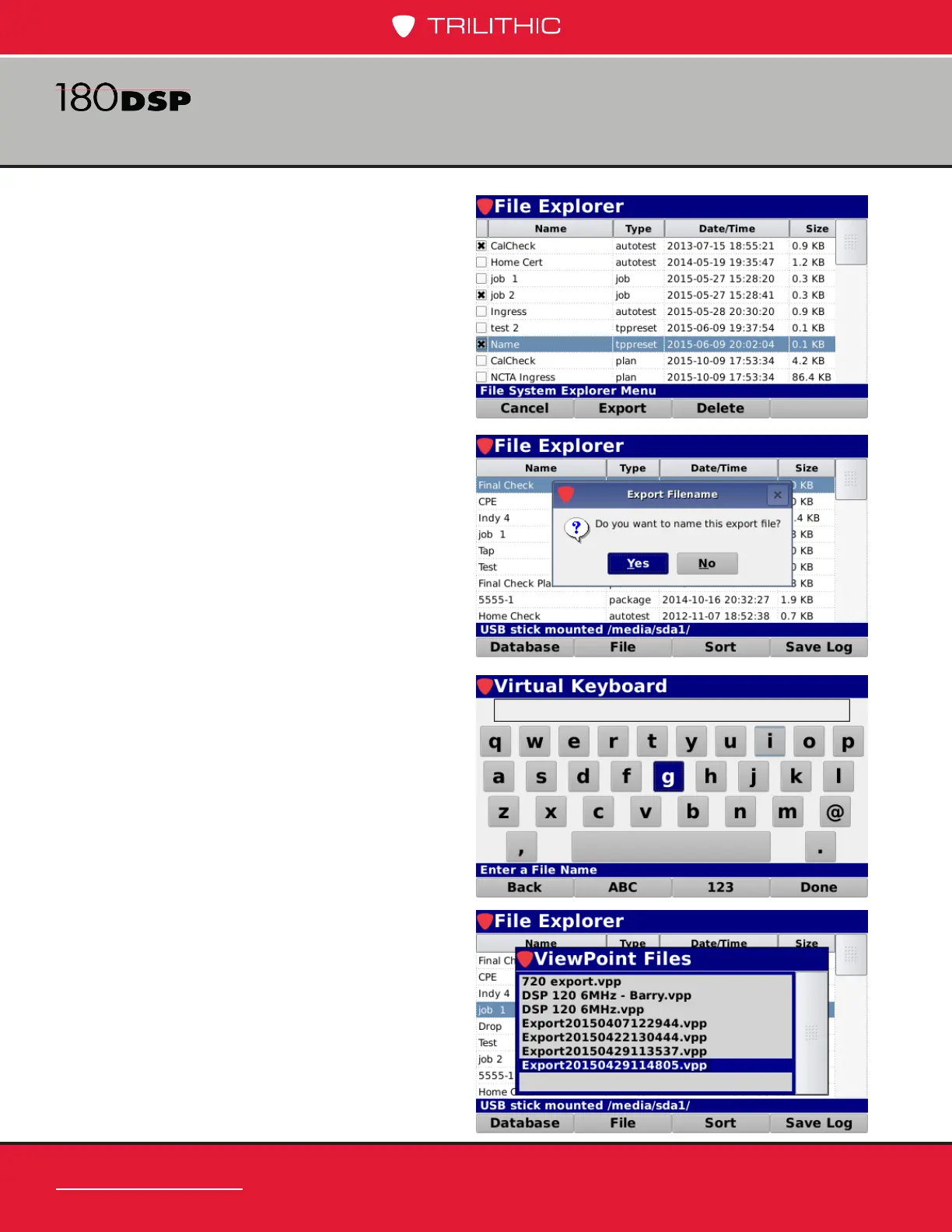Select the 5555-1 package row
952x1232 pixels.
tap(655, 600)
